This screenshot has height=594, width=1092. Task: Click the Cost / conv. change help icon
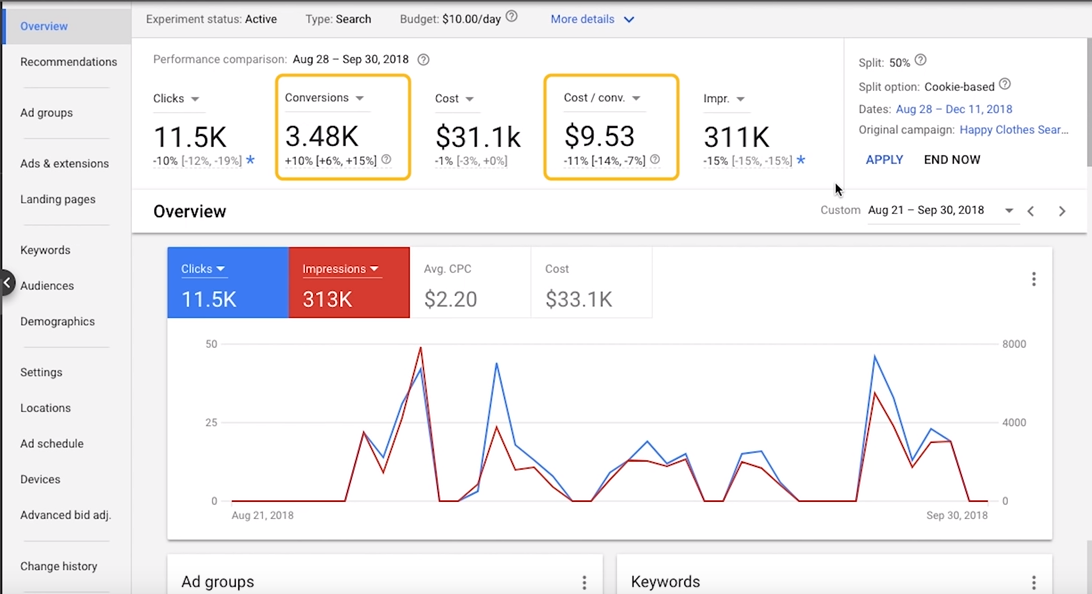click(x=655, y=160)
